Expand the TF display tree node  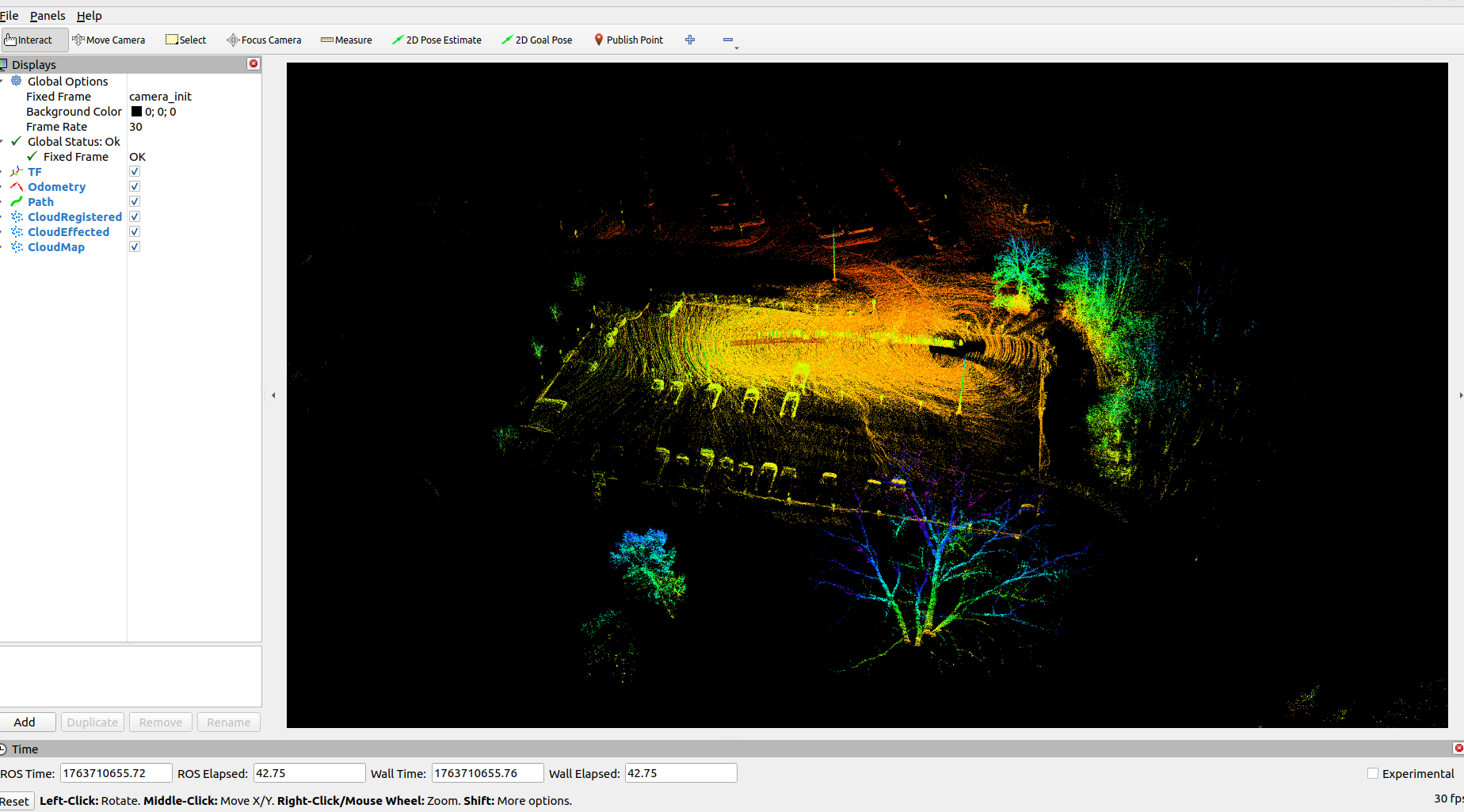tap(2, 171)
